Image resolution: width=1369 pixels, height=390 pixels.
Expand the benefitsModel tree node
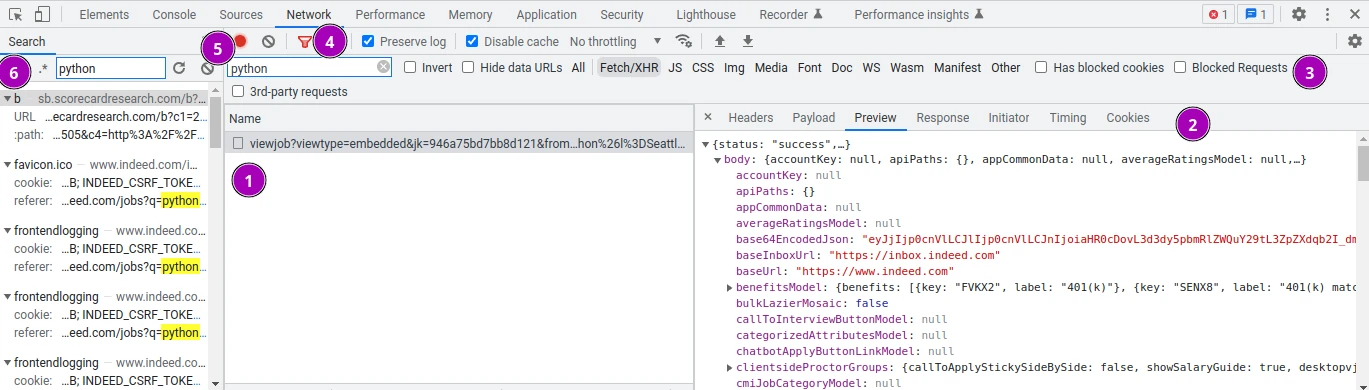(x=729, y=288)
